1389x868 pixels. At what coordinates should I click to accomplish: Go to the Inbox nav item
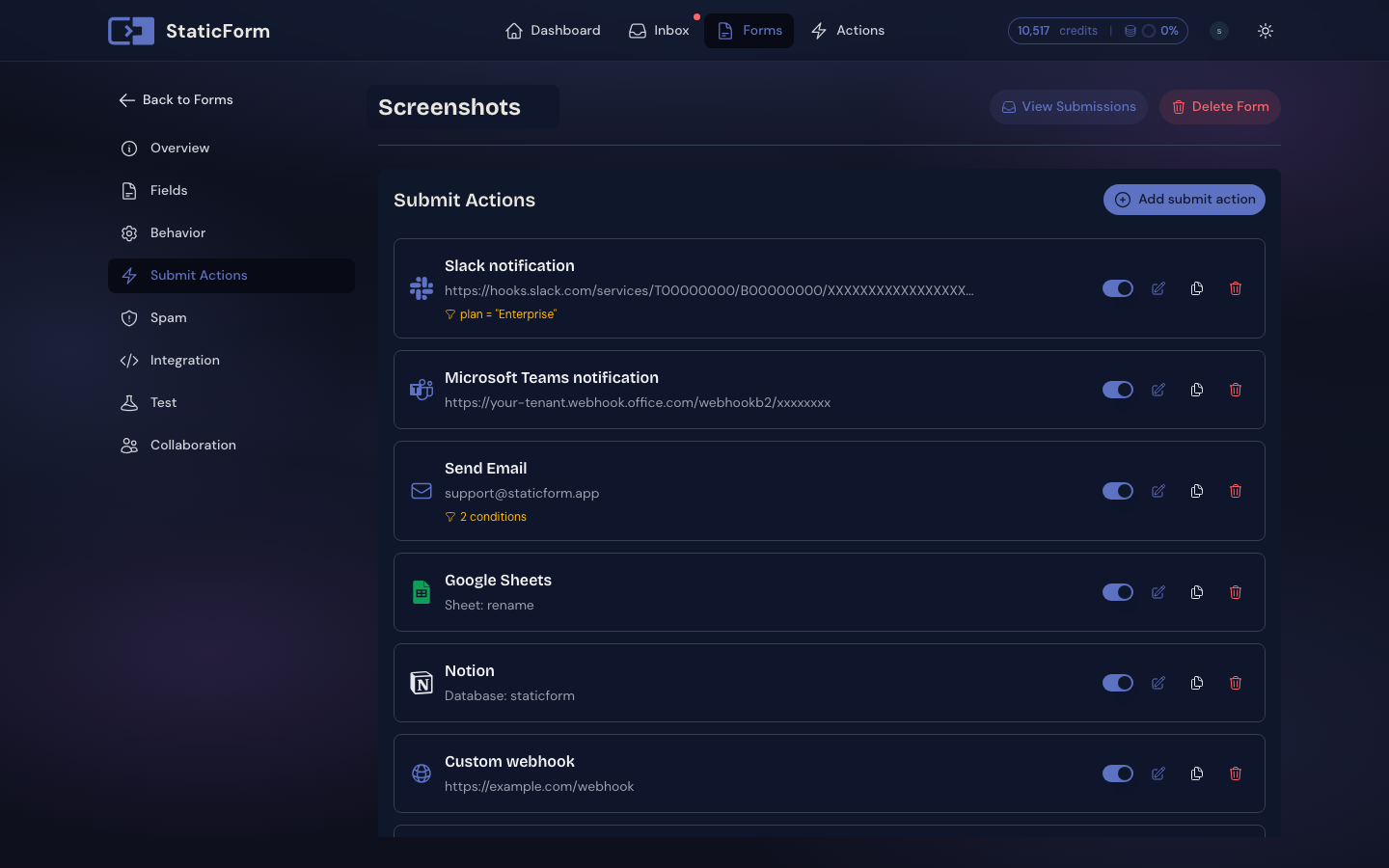click(659, 31)
